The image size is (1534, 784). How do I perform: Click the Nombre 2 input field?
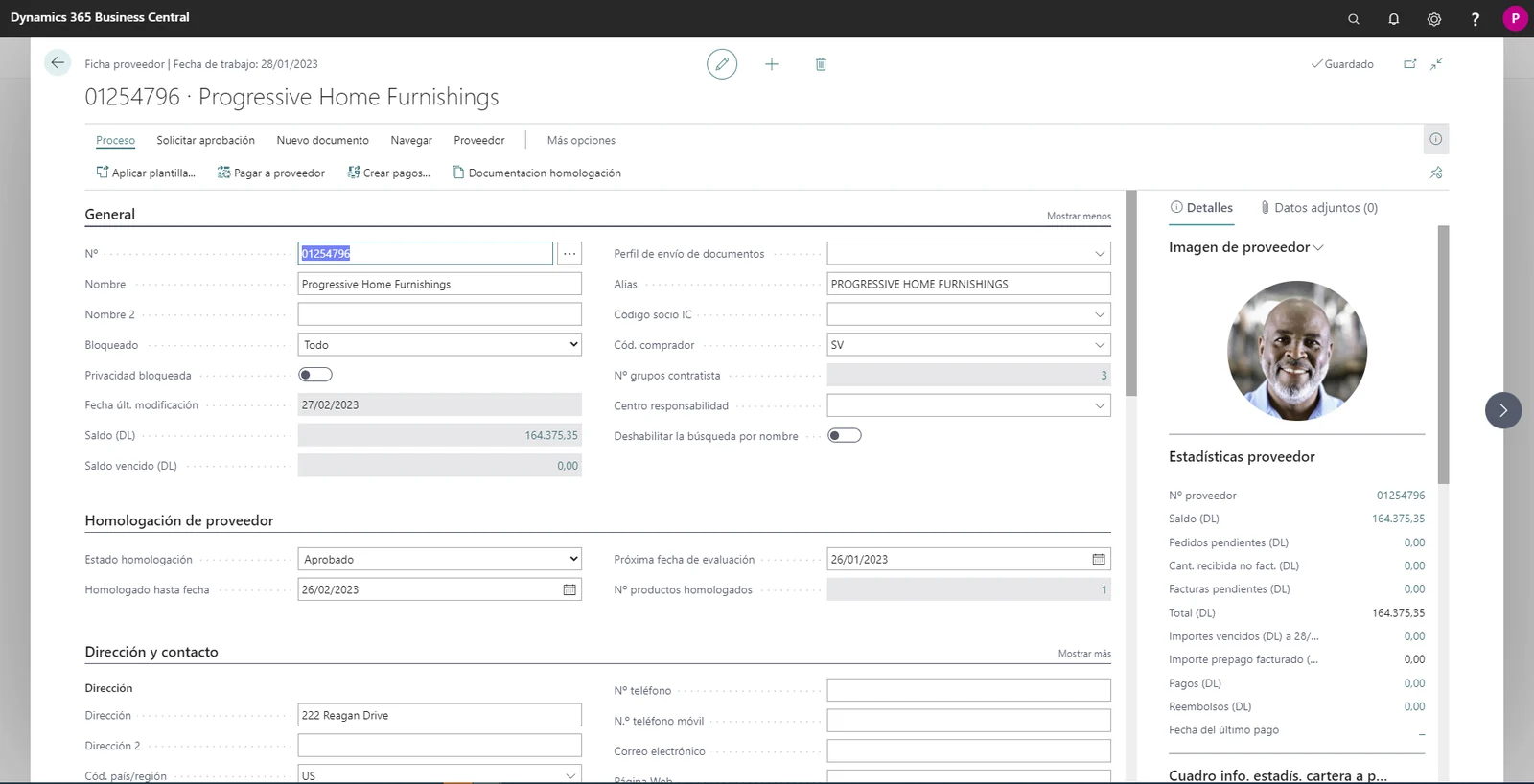tap(440, 314)
